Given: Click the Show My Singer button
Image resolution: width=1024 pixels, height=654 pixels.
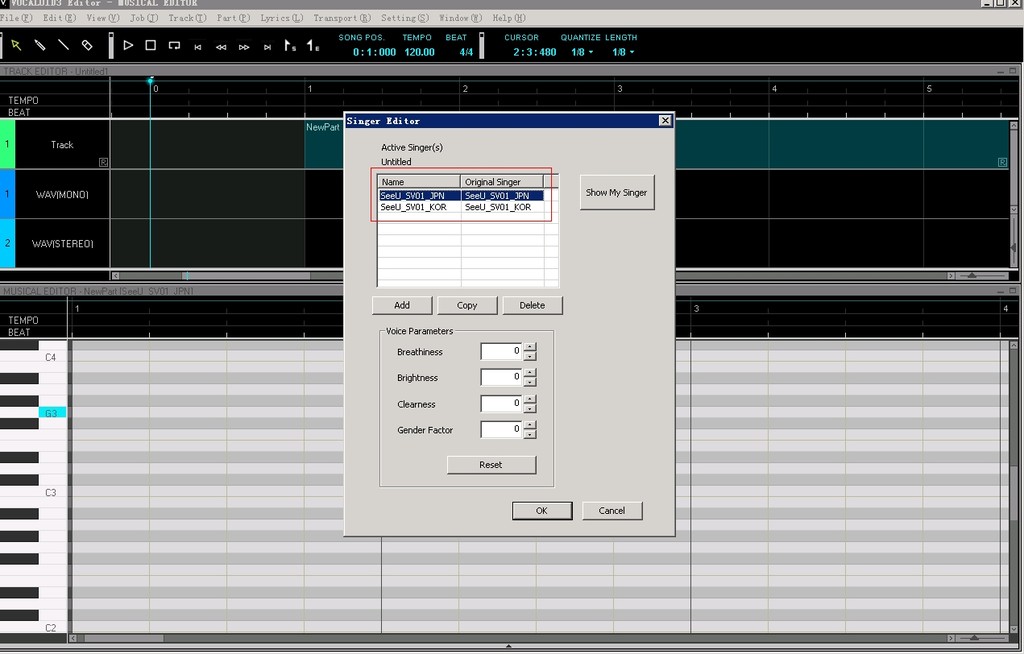Looking at the screenshot, I should (616, 192).
